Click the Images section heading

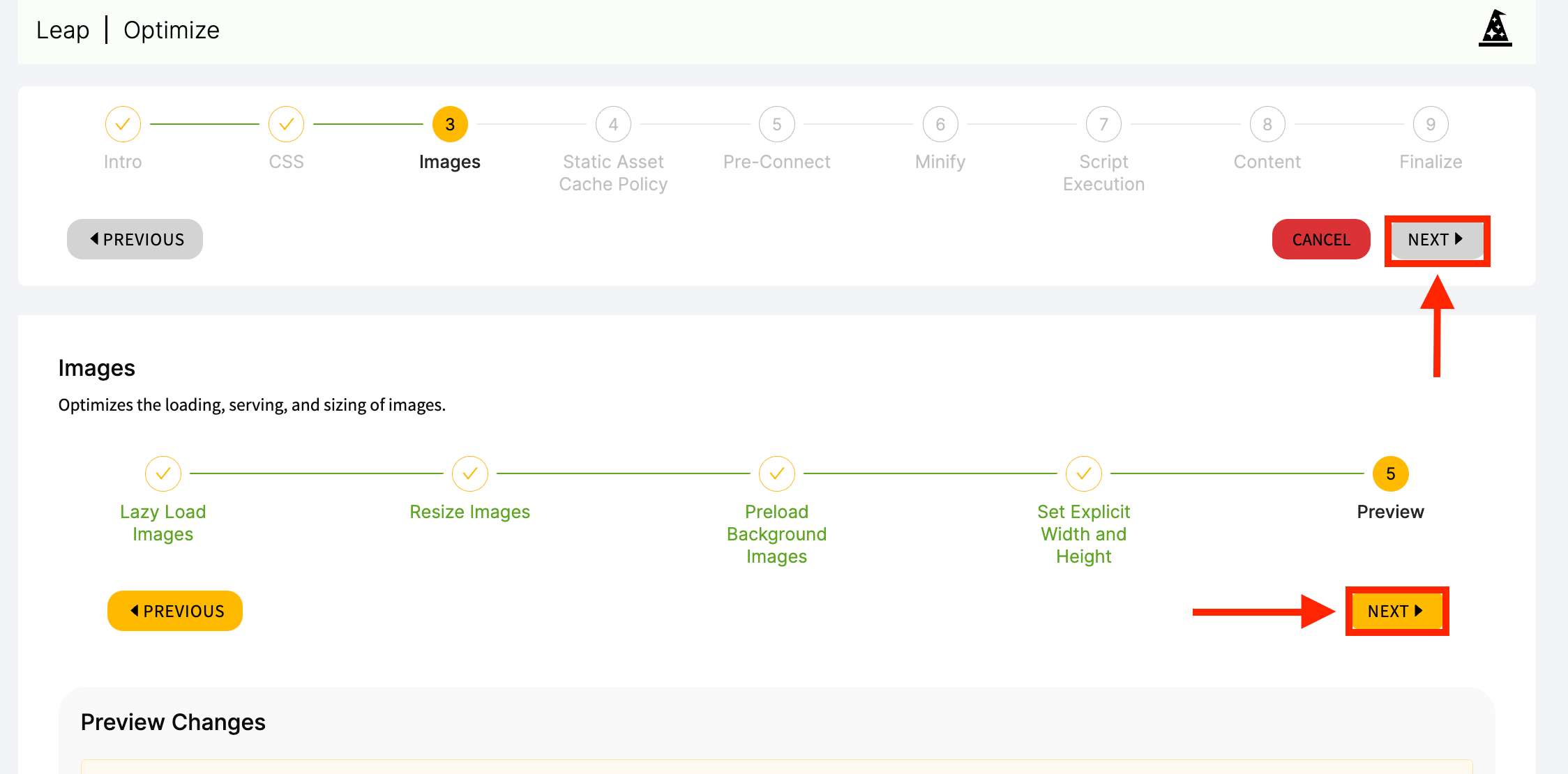click(97, 368)
